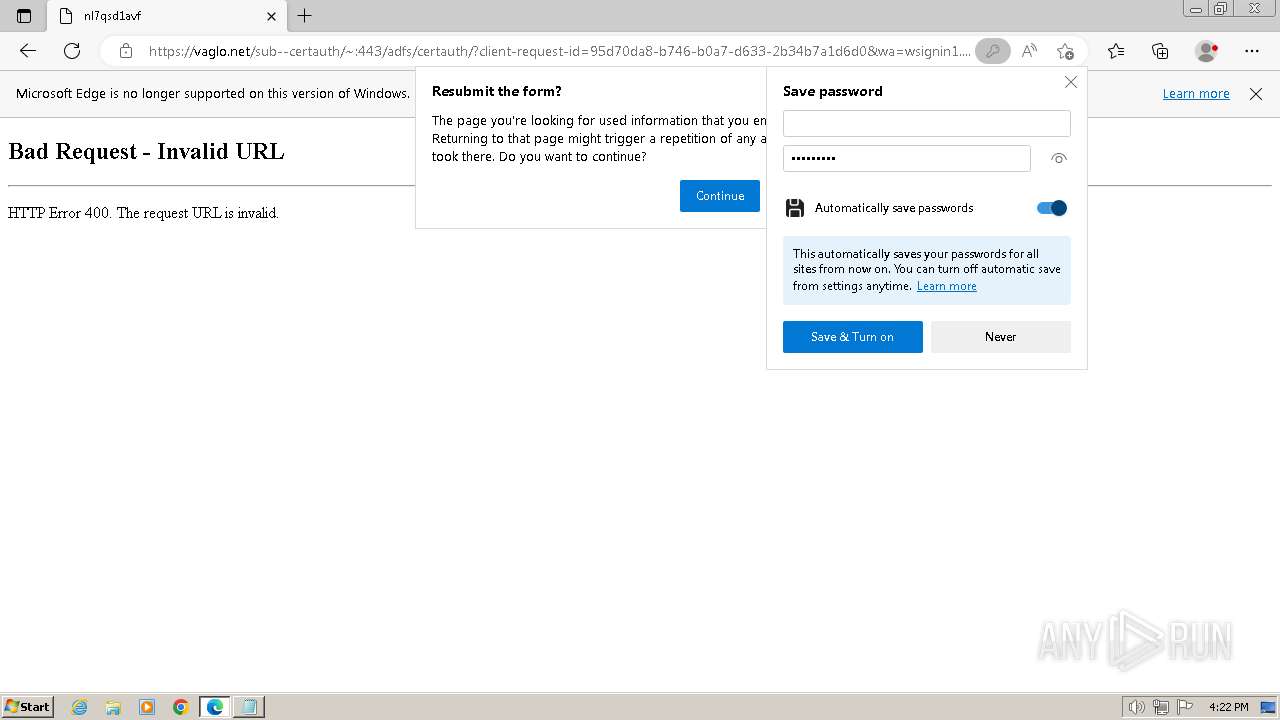The height and width of the screenshot is (720, 1280).
Task: Click the HTTP Error 400 message text
Action: point(143,213)
